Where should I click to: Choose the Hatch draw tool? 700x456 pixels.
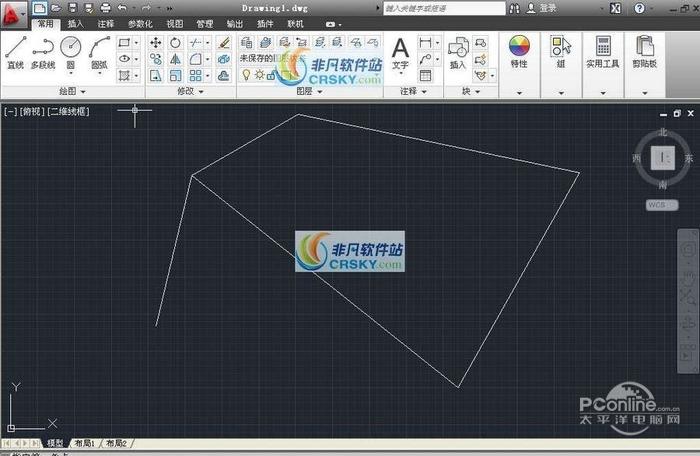(124, 75)
